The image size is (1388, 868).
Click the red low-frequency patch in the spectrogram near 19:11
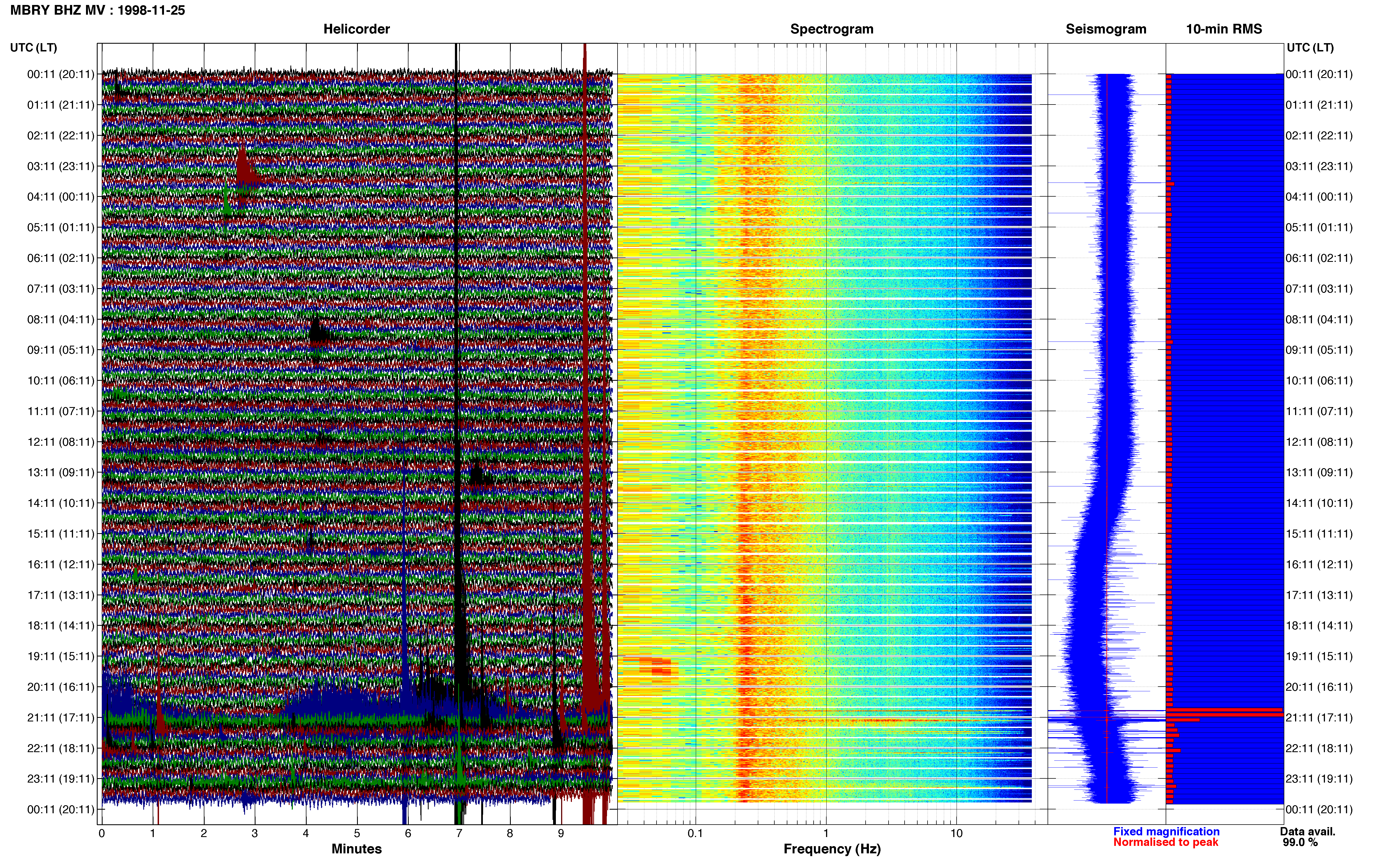coord(655,666)
